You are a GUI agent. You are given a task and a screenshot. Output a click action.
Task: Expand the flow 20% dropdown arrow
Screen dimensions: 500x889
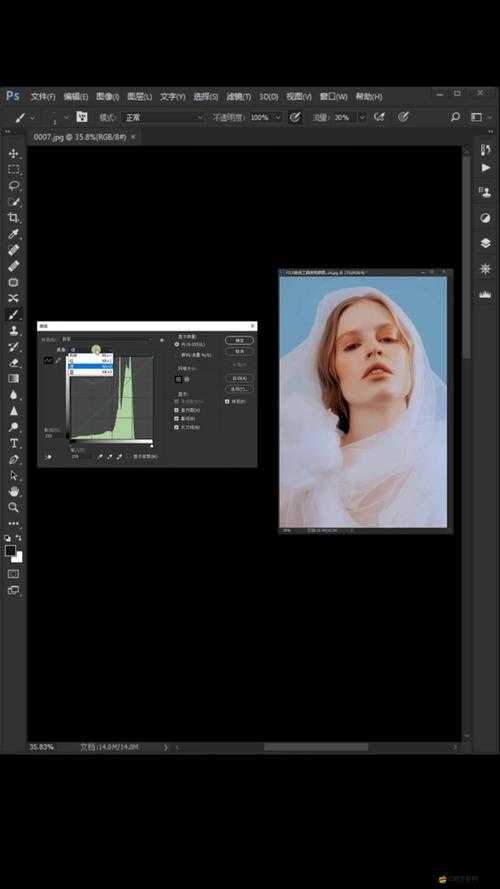361,117
